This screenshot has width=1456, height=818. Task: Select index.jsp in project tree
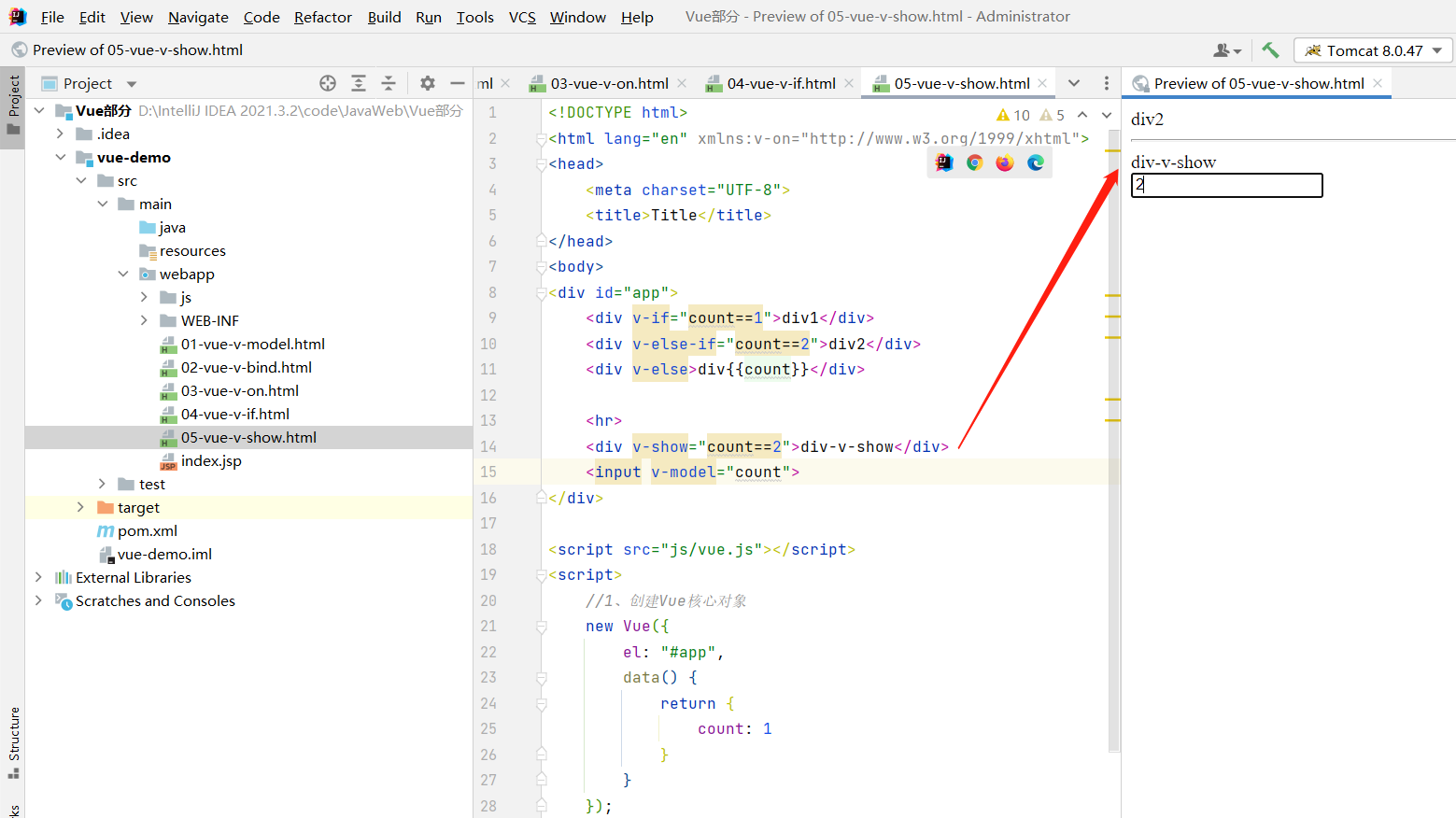211,460
